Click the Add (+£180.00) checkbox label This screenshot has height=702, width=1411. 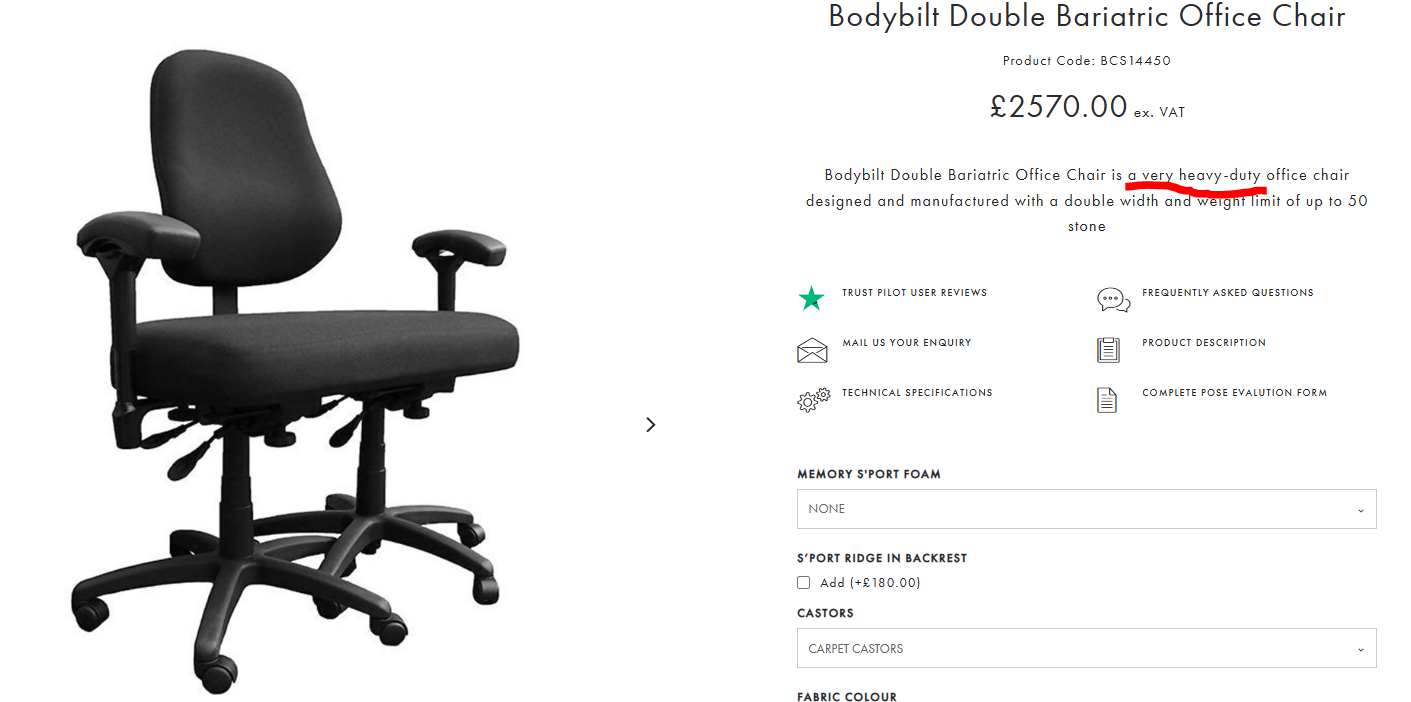click(870, 583)
